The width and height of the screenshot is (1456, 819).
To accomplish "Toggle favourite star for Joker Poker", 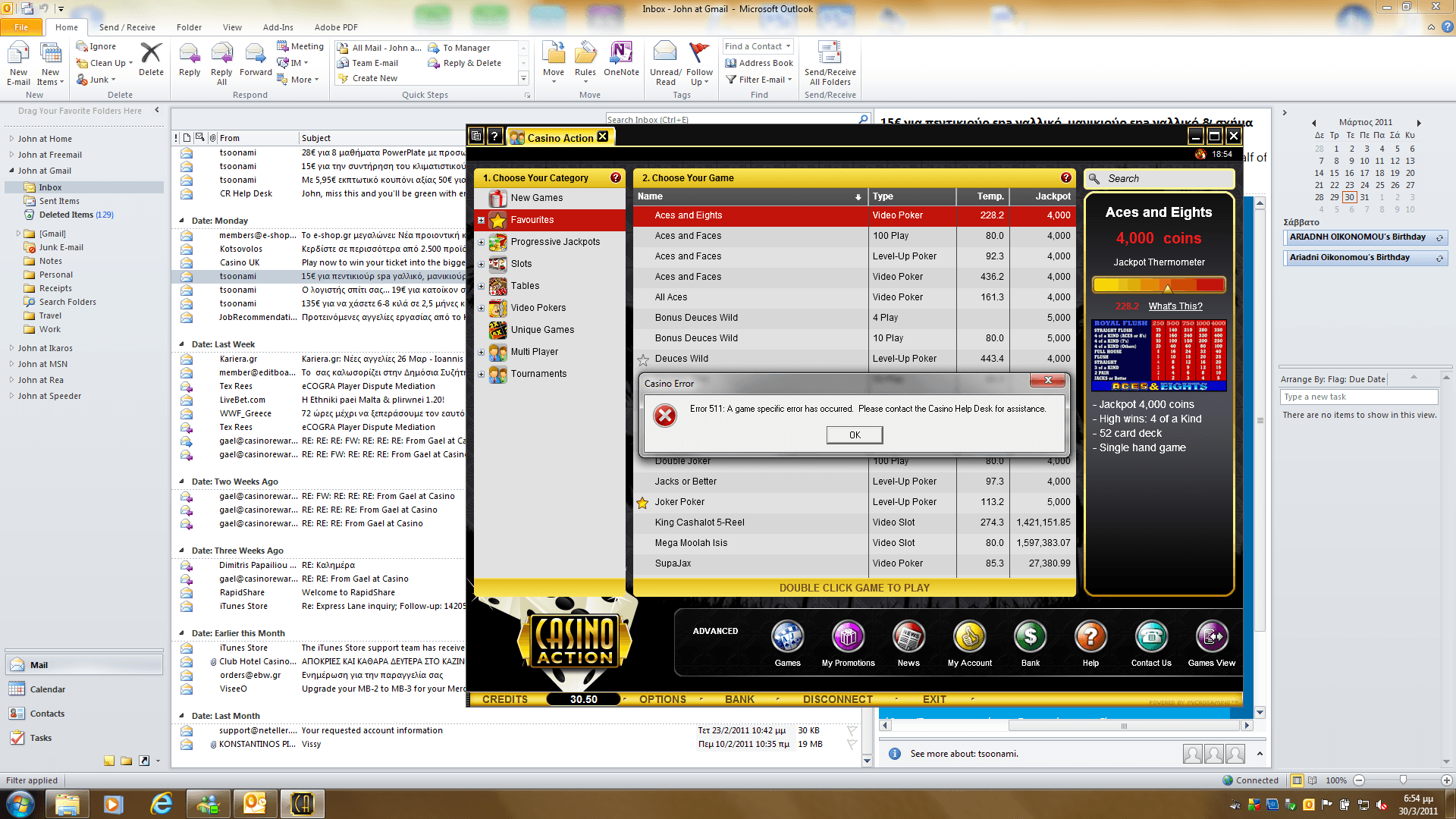I will click(642, 503).
